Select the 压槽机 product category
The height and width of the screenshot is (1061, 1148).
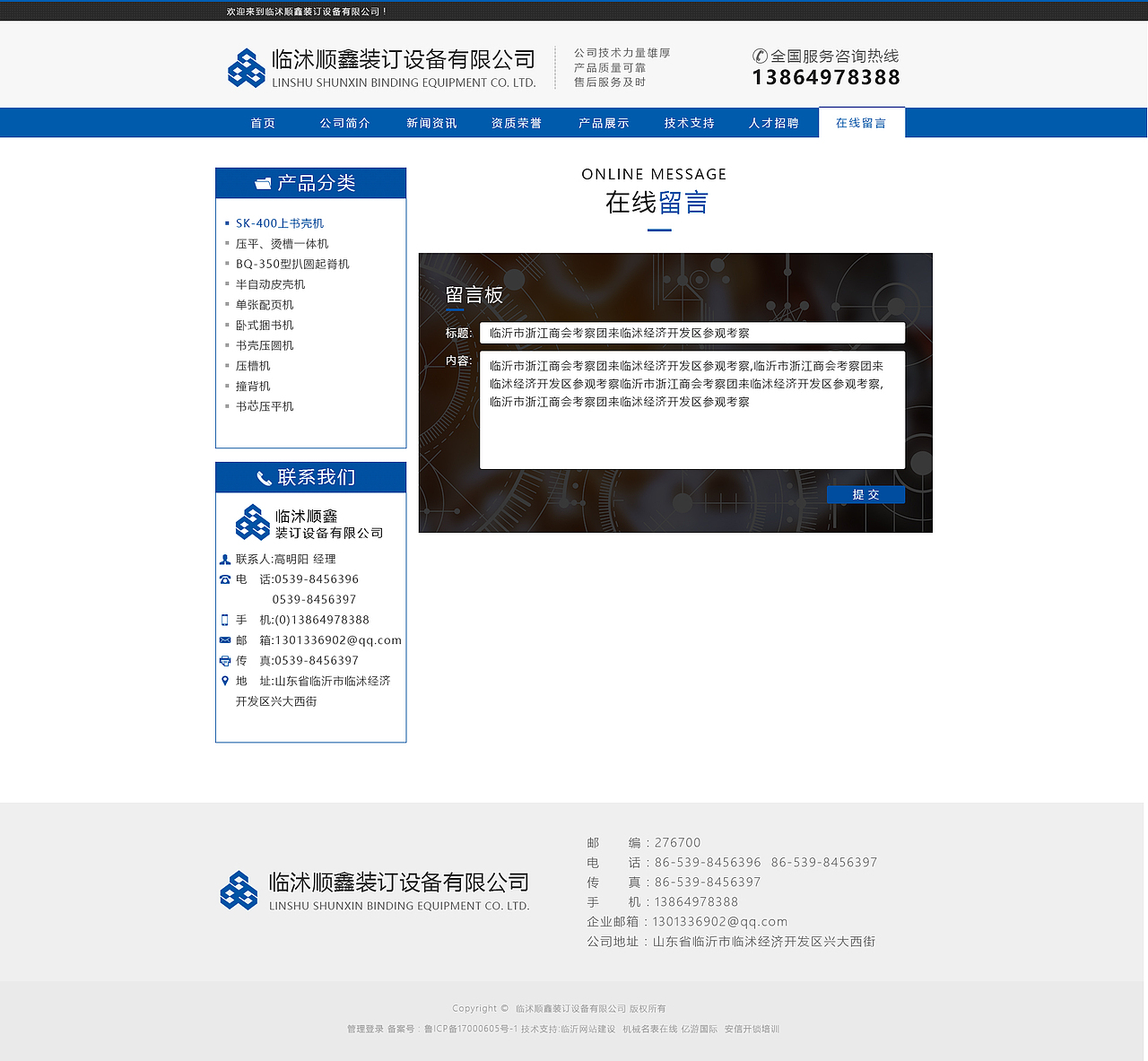[x=252, y=365]
